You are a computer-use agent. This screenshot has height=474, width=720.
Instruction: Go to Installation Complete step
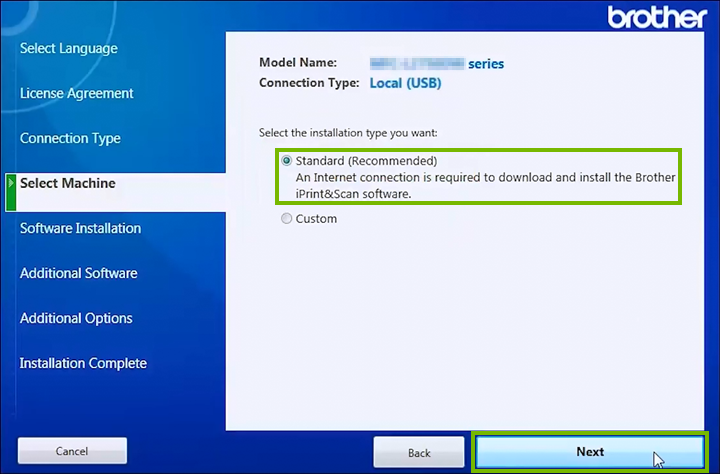pyautogui.click(x=83, y=363)
